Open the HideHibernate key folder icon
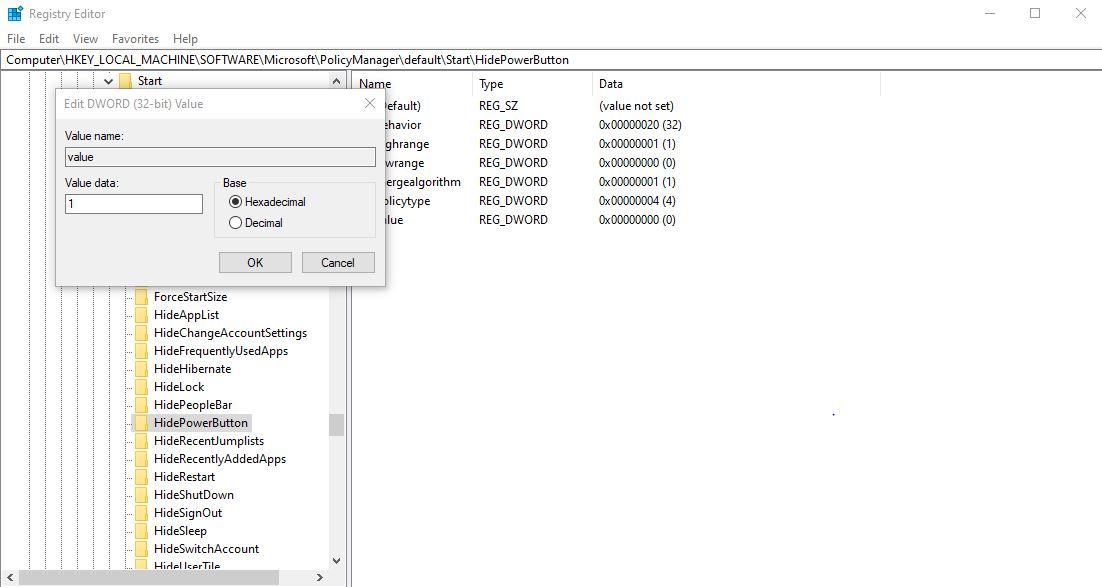Screen dimensions: 1102x587 tap(141, 369)
